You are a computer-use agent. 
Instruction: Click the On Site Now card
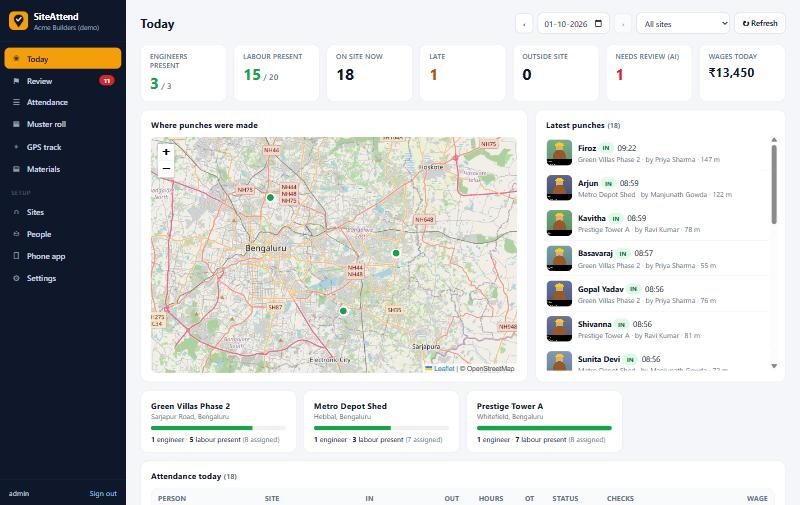369,72
